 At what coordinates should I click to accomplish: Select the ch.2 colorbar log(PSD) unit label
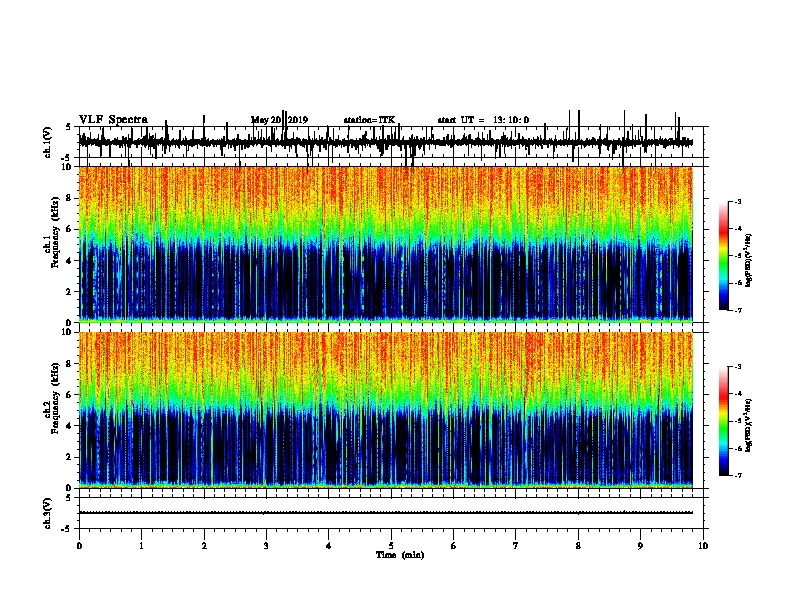coord(749,426)
